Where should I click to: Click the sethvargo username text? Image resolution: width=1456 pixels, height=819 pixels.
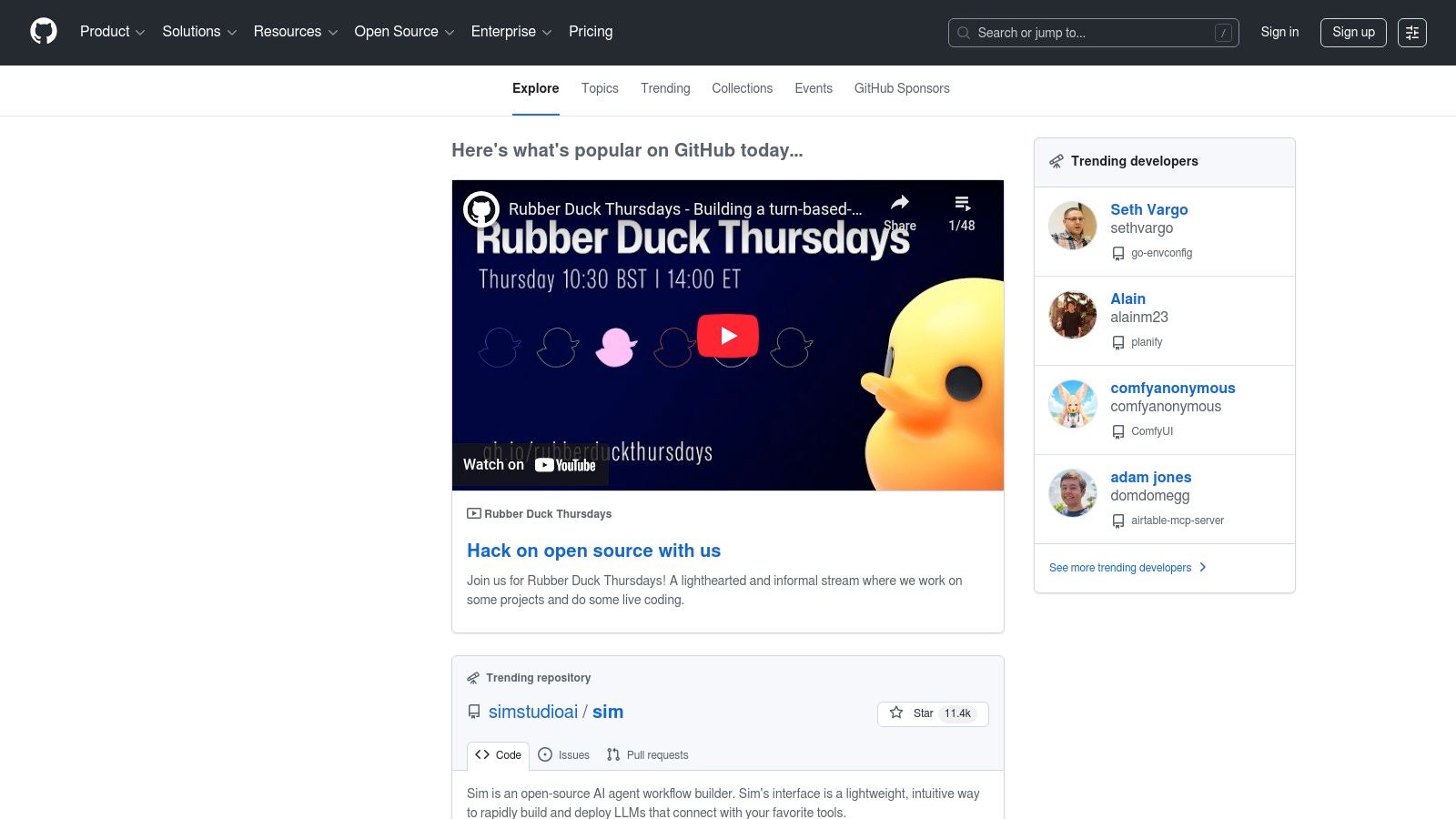(x=1141, y=228)
